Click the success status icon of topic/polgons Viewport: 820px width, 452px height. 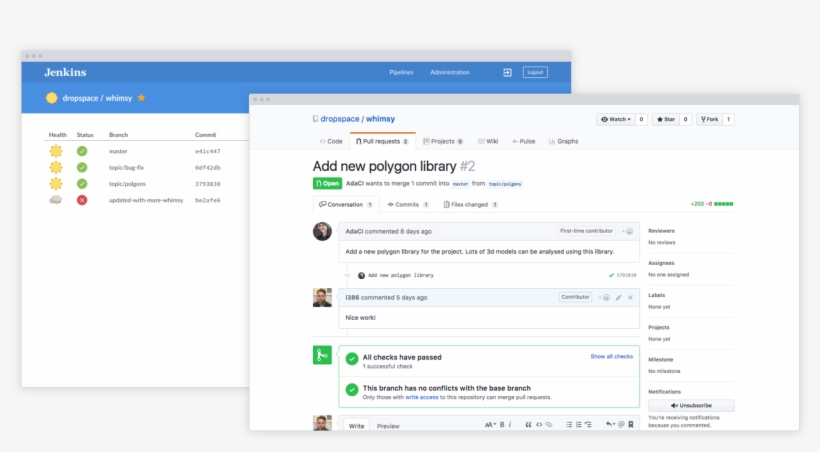click(x=82, y=184)
